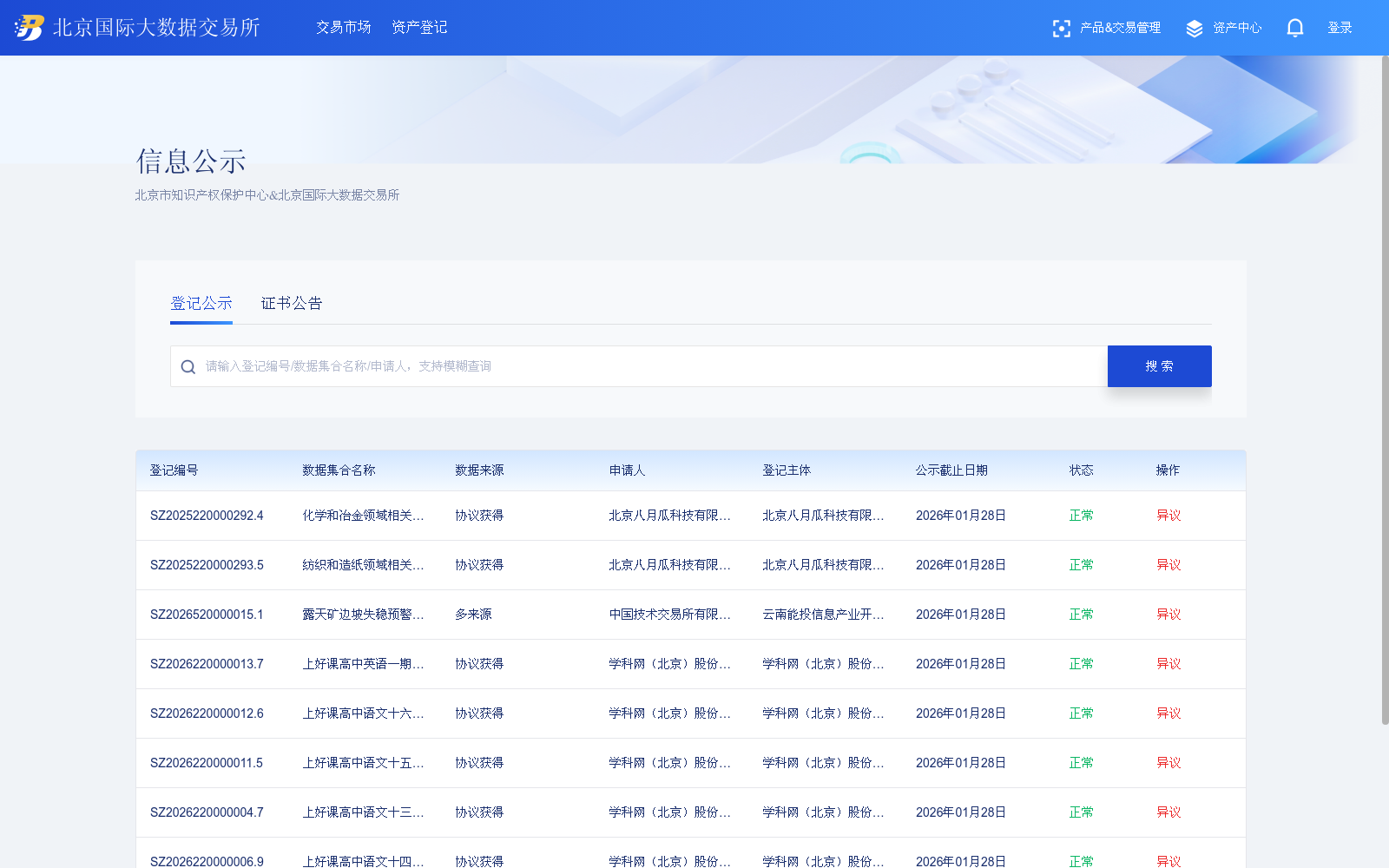Select dataset 露天矿边坡失稳预警…

363,615
